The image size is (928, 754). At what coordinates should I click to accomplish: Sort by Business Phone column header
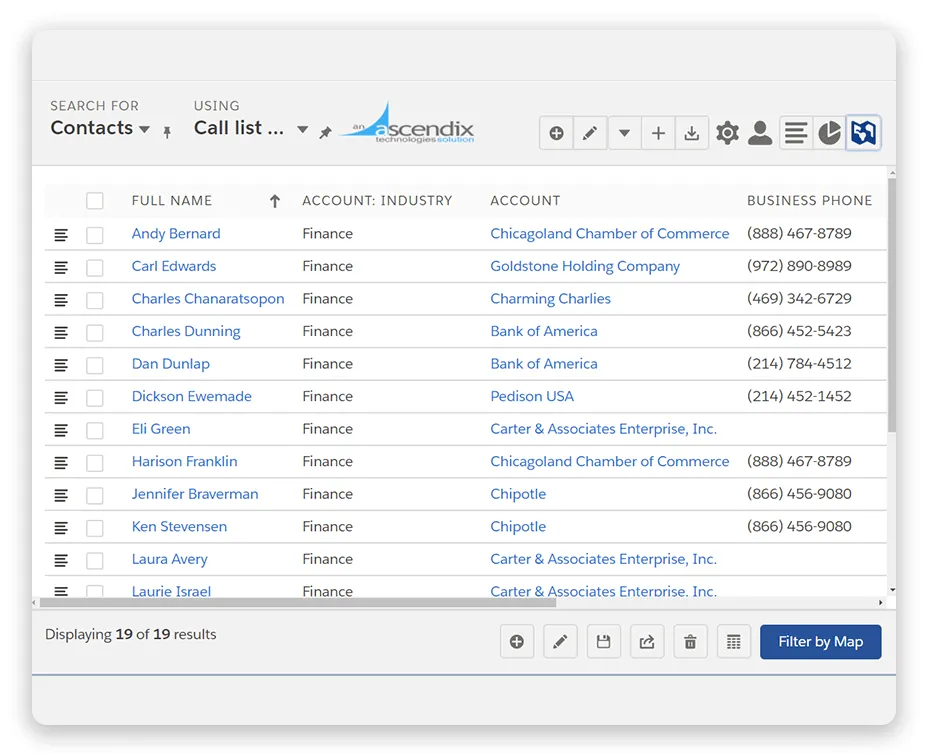point(809,201)
